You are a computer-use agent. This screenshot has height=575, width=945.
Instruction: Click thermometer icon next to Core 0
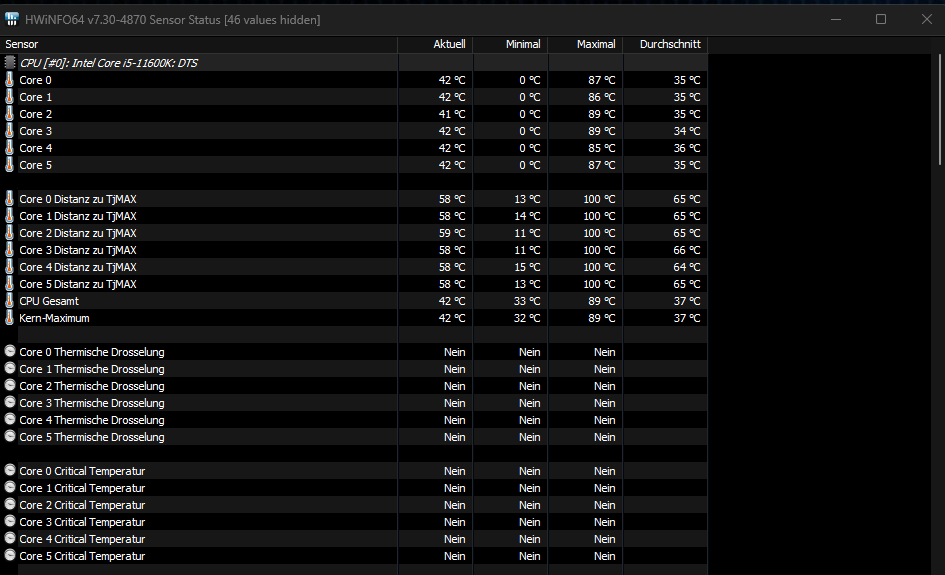click(10, 80)
